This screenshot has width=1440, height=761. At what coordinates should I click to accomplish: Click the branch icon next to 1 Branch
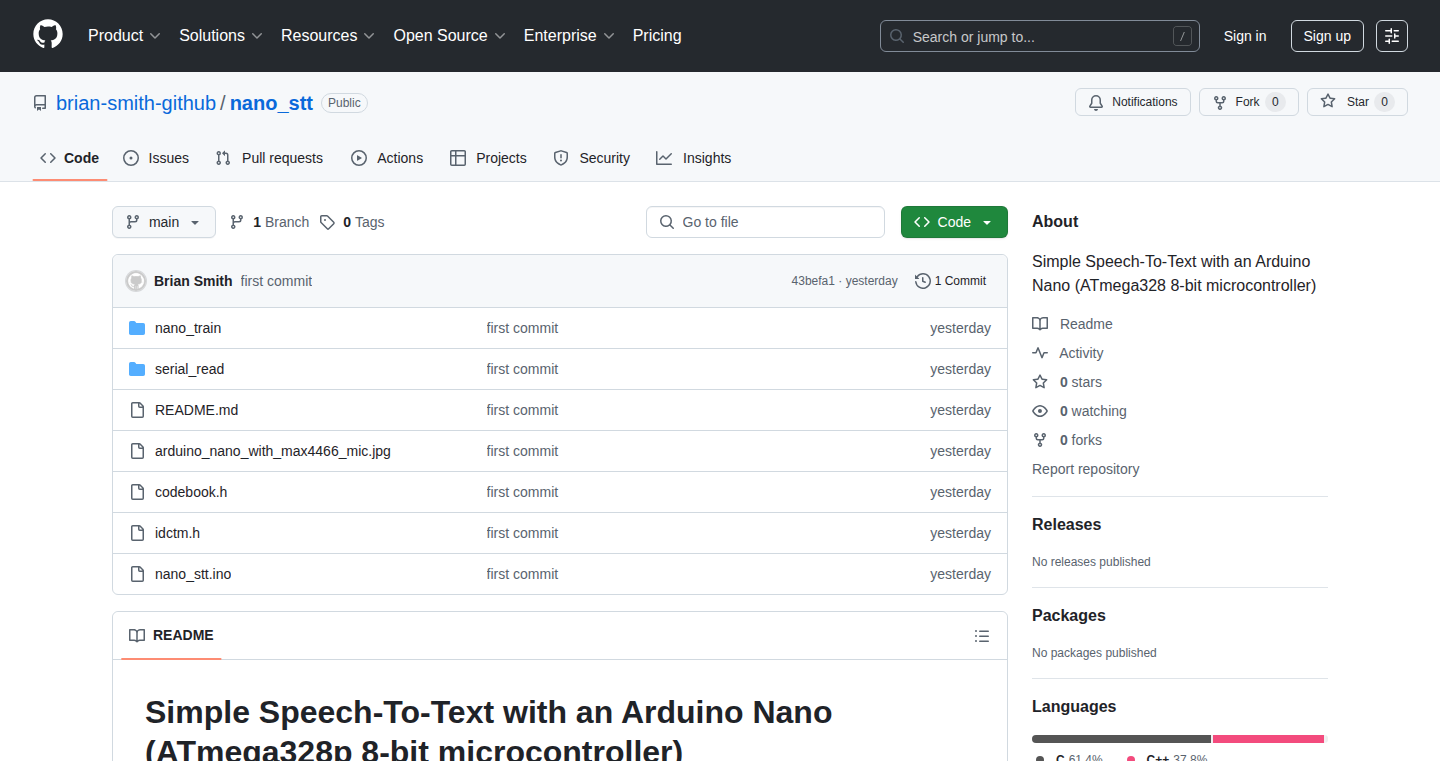237,222
